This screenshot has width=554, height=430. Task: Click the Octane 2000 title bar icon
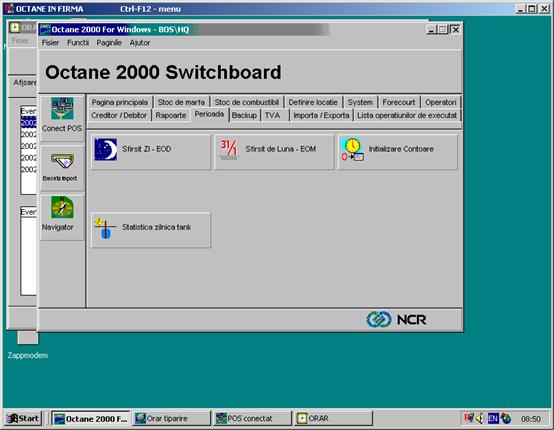point(45,29)
